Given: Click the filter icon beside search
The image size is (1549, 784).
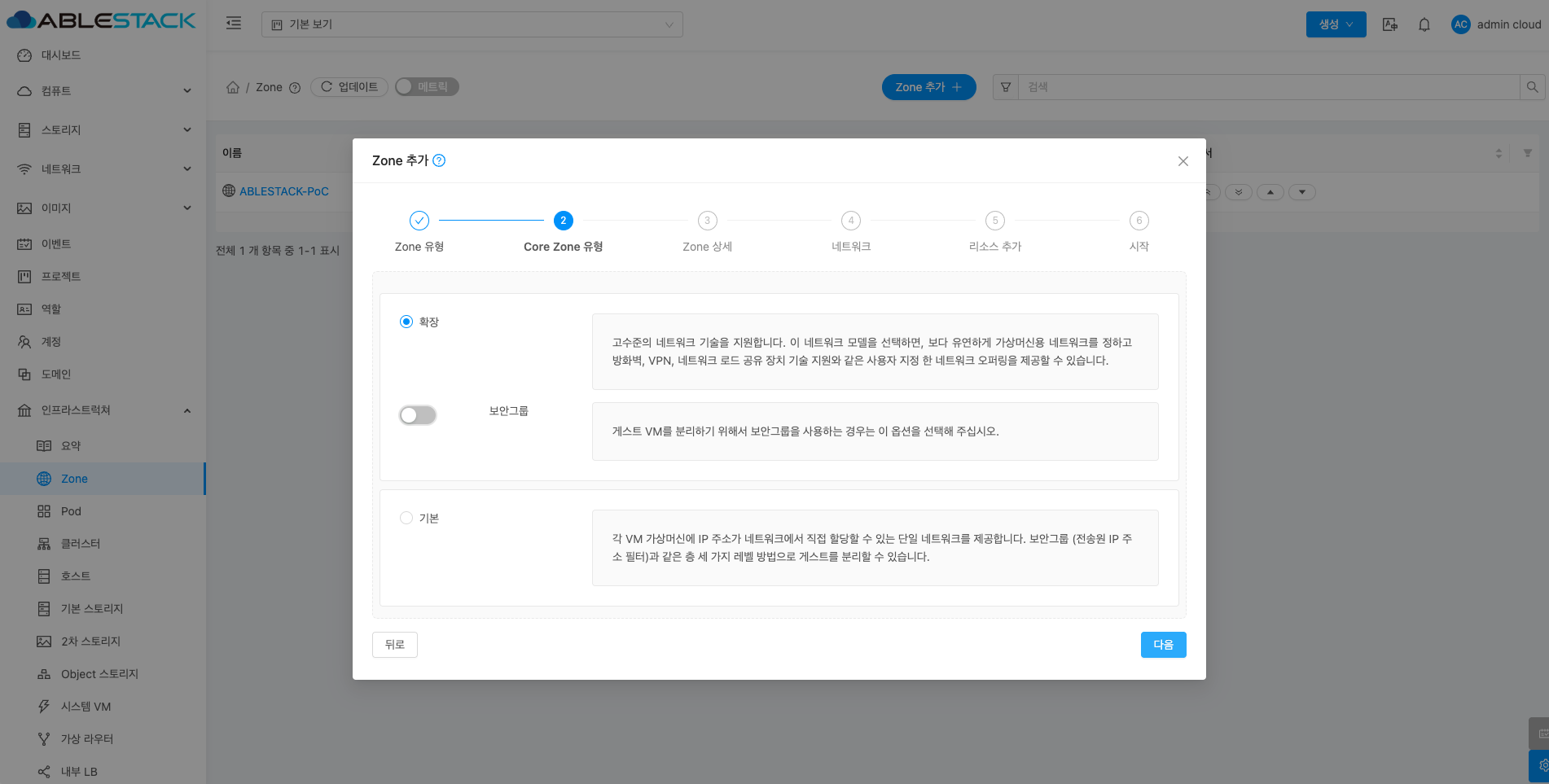Looking at the screenshot, I should (x=1006, y=87).
